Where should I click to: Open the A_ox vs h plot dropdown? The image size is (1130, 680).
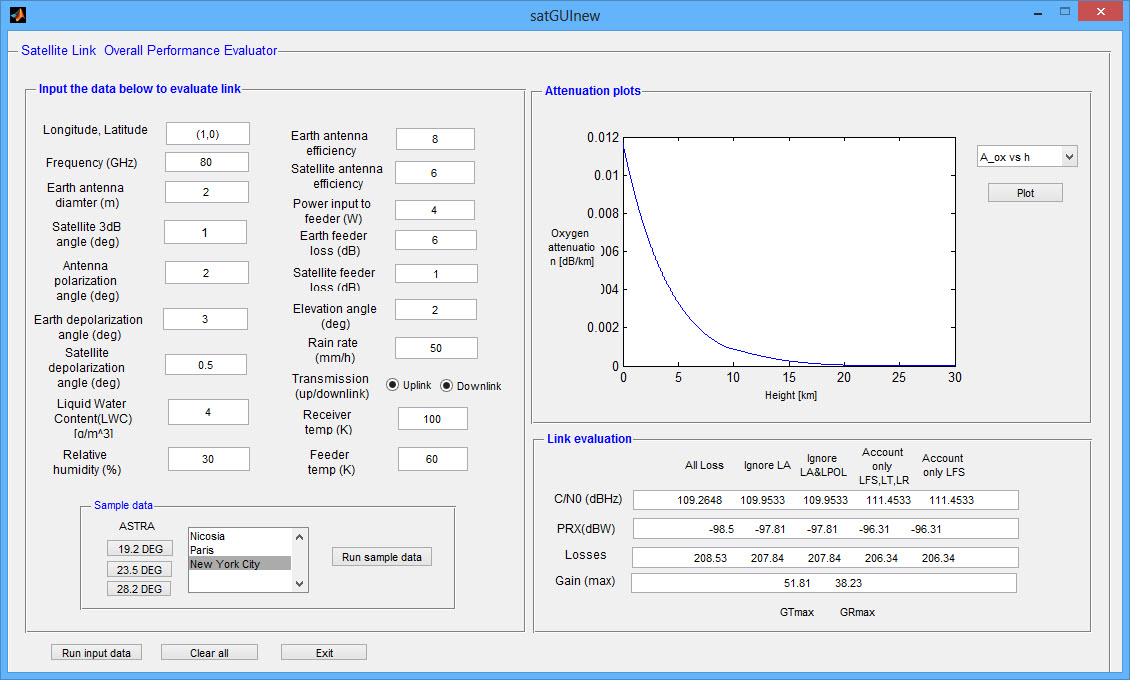[x=1027, y=156]
